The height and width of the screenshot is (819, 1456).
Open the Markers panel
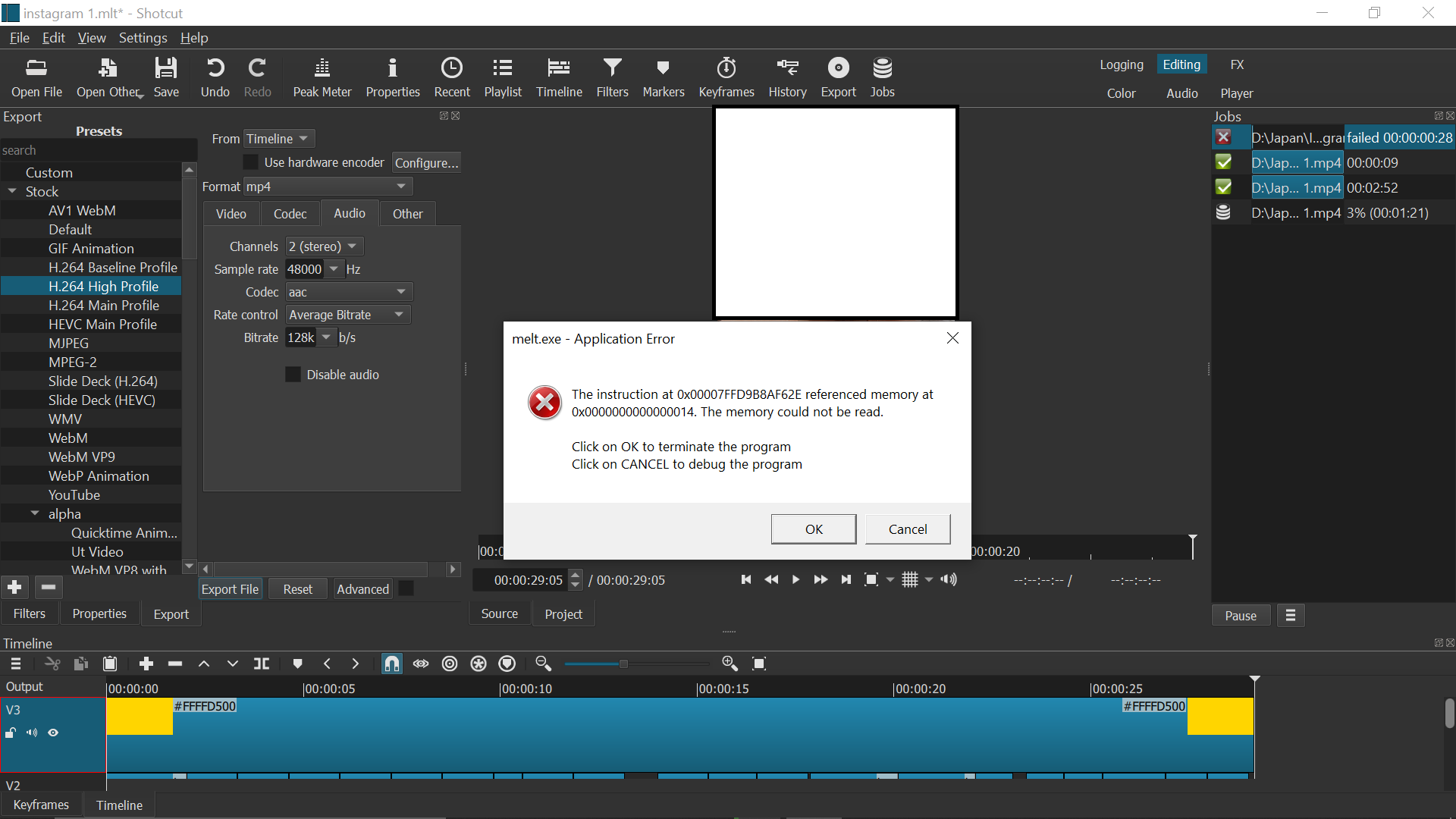coord(664,77)
